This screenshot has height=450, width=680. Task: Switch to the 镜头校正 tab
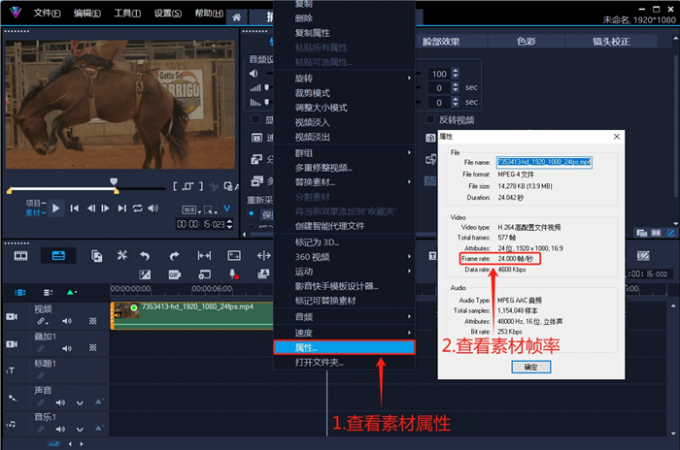coord(611,41)
